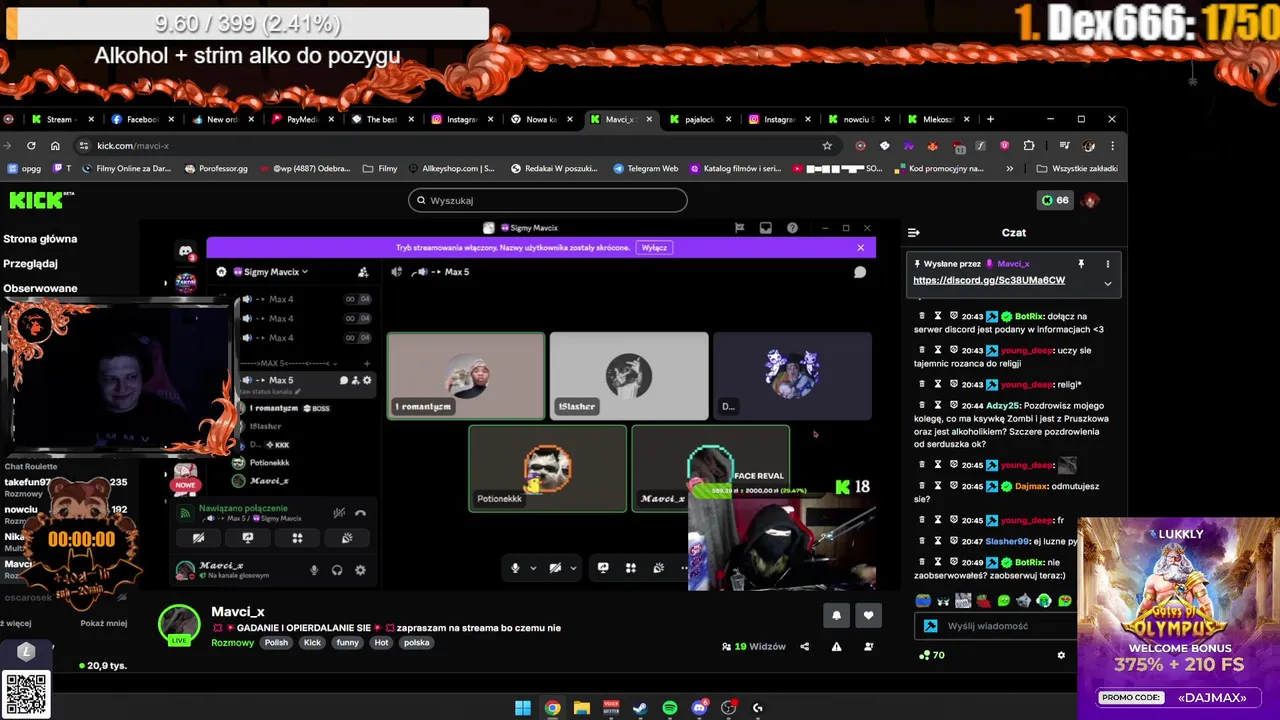Unpin message with pin icon in chat
Image resolution: width=1280 pixels, height=720 pixels.
(1081, 264)
